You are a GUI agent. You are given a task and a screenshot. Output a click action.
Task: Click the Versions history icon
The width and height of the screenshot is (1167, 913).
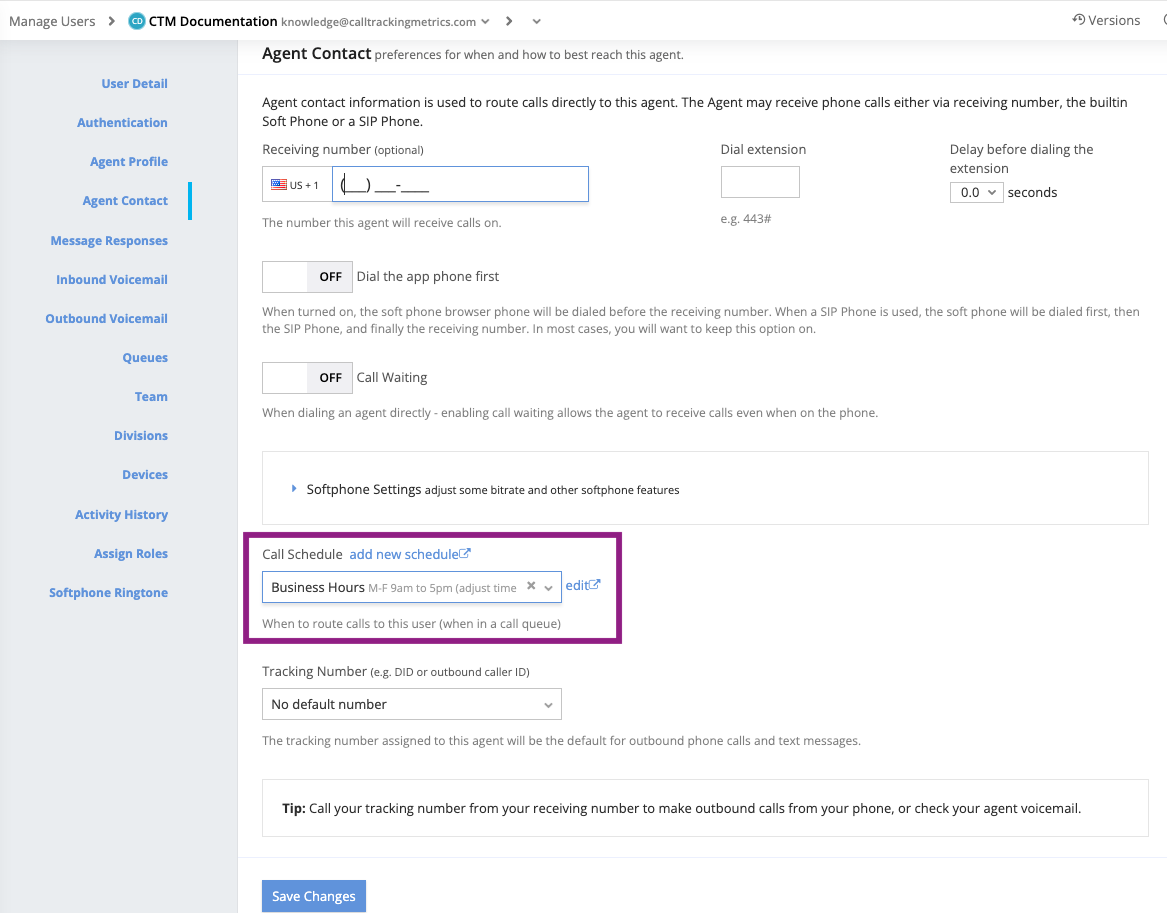tap(1078, 20)
